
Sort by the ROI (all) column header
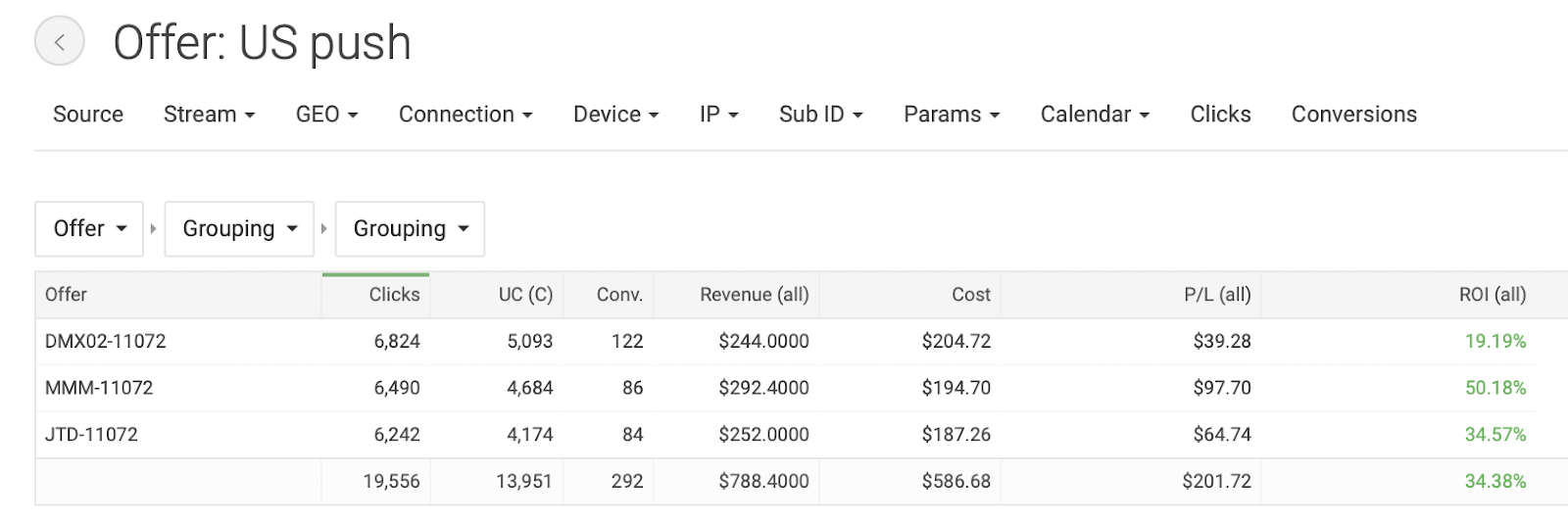click(x=1492, y=295)
